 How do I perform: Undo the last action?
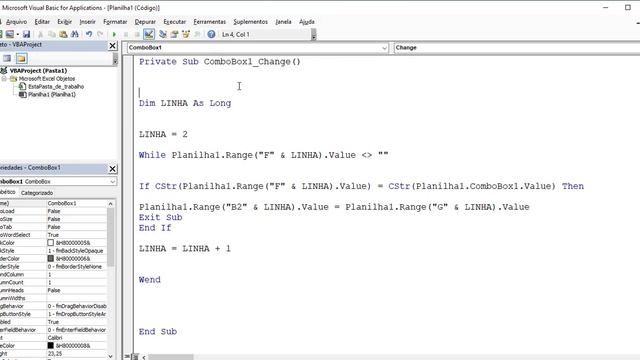pyautogui.click(x=89, y=34)
